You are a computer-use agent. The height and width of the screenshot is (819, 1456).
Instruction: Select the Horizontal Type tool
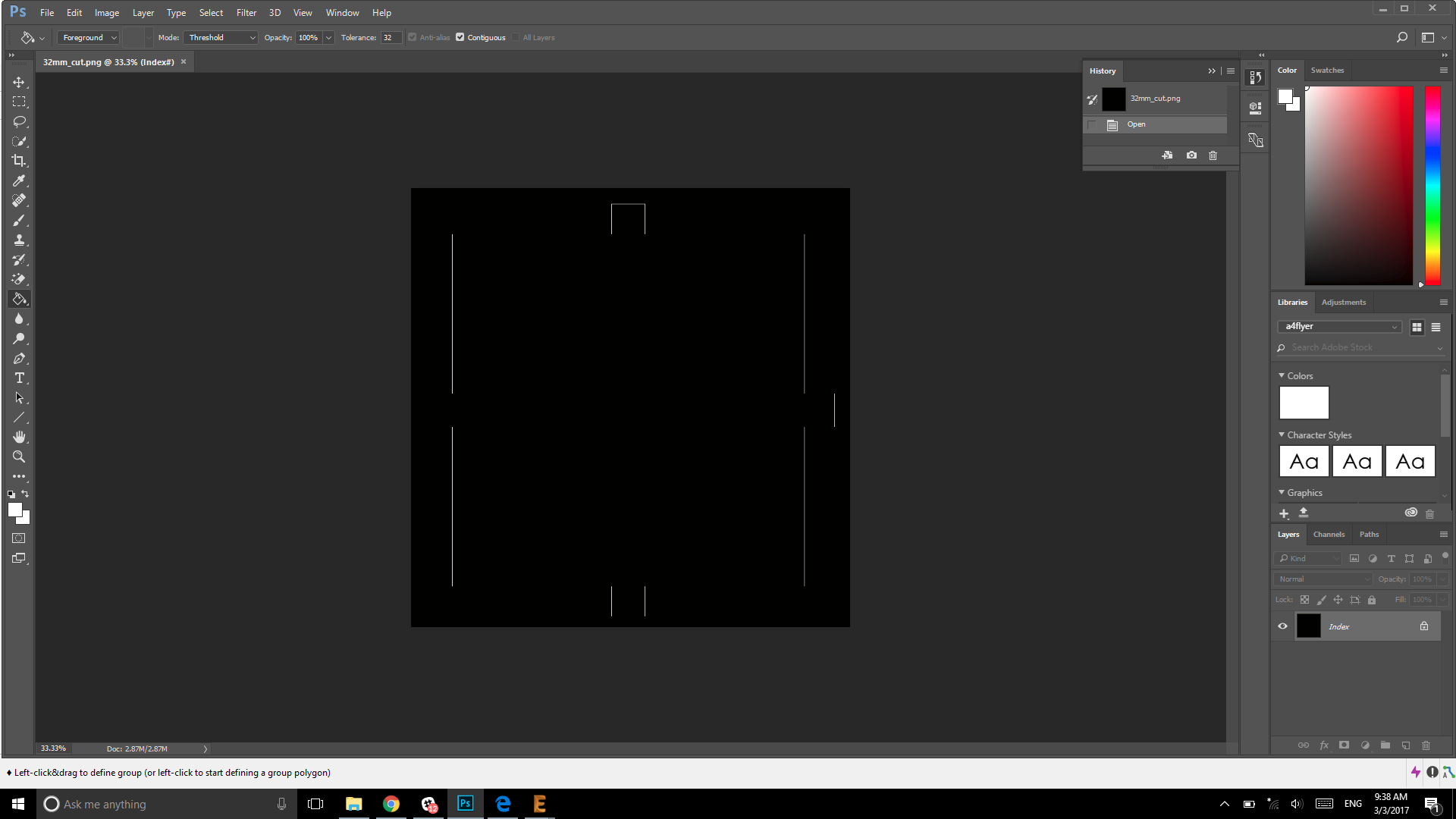(19, 378)
